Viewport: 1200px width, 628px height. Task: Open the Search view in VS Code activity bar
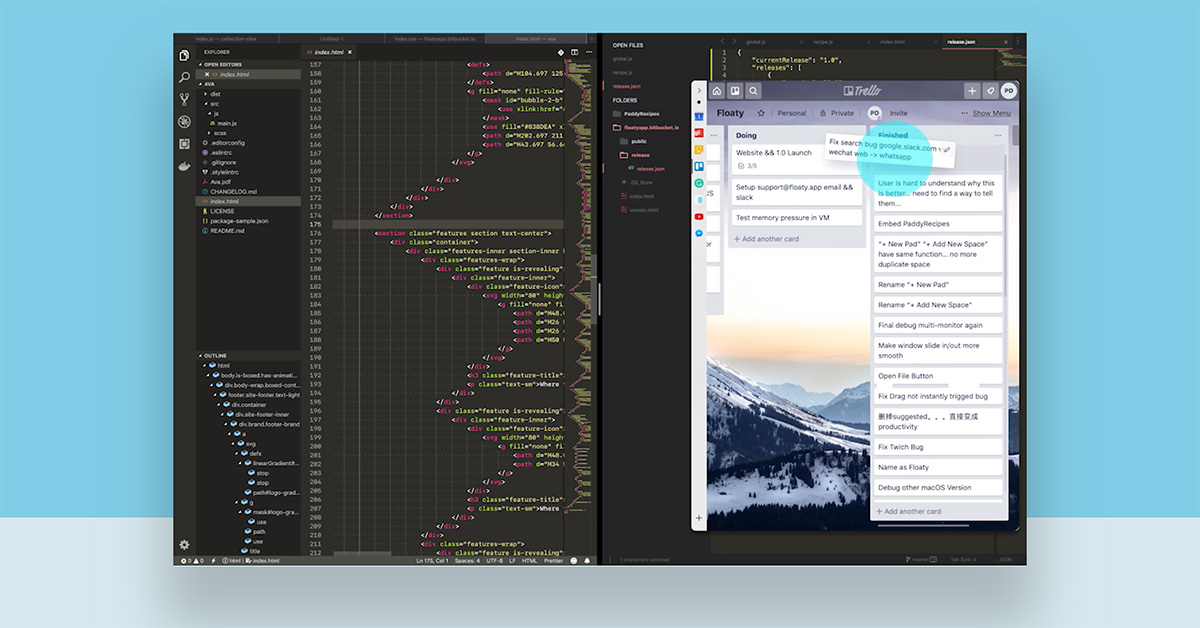point(185,77)
